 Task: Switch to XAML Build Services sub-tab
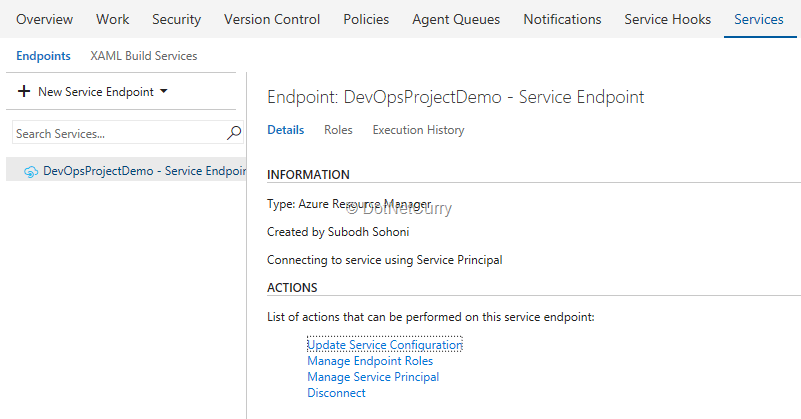click(x=143, y=56)
